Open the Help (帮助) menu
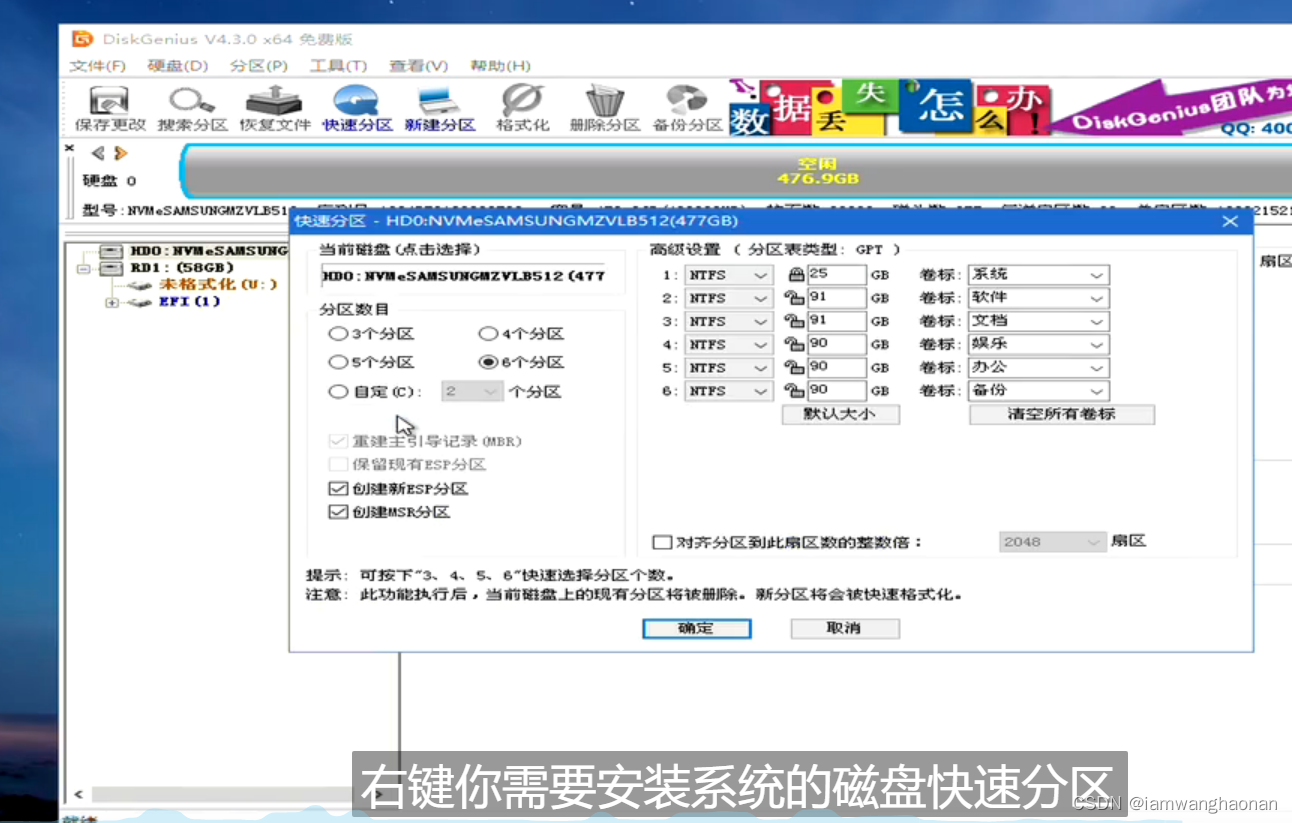 click(x=500, y=66)
